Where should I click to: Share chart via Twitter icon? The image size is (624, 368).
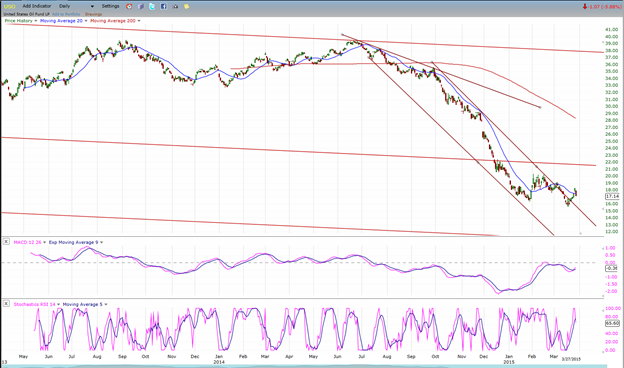(x=152, y=6)
